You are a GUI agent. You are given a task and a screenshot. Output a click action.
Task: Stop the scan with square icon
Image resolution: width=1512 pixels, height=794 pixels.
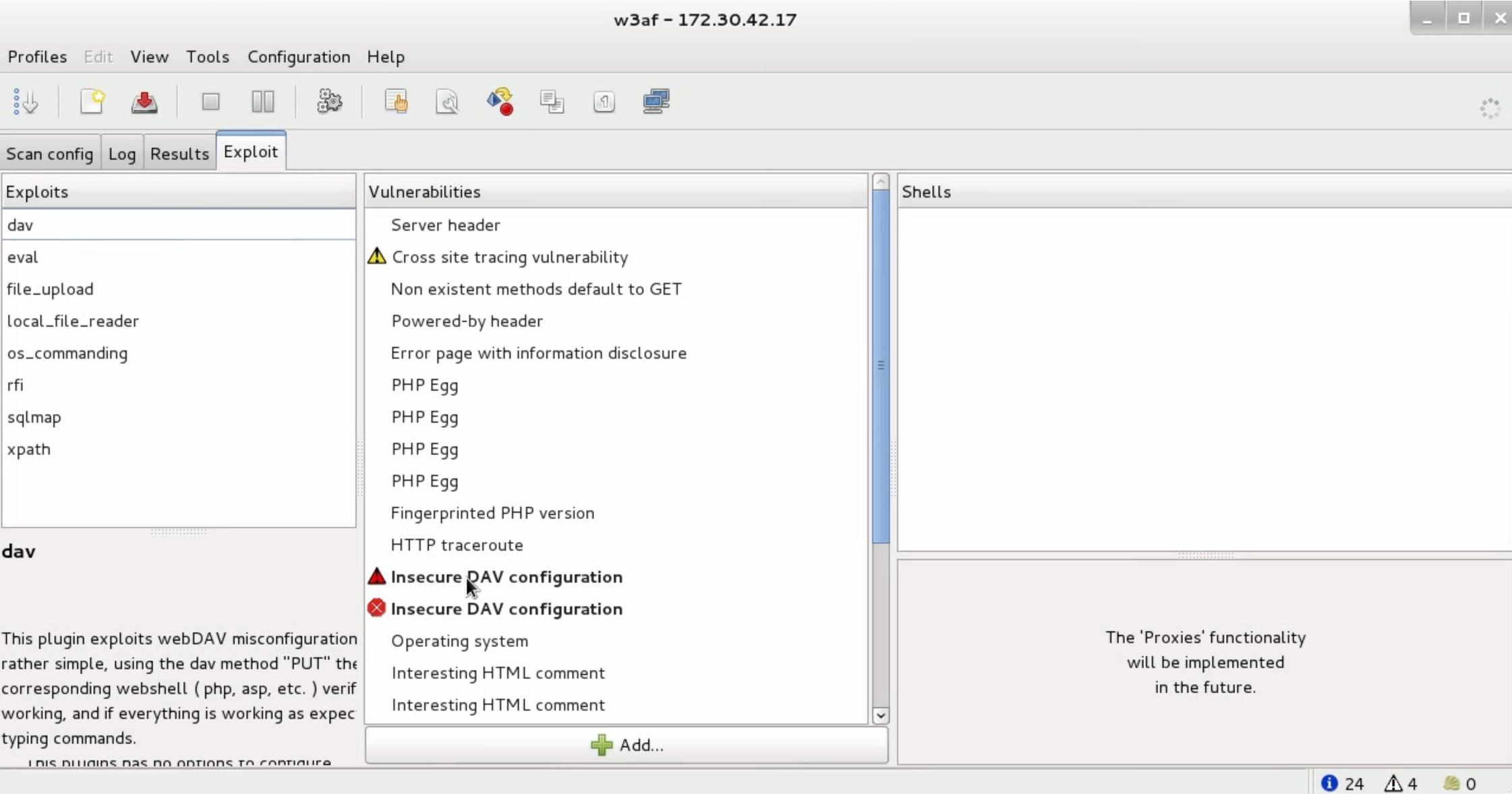pos(211,102)
